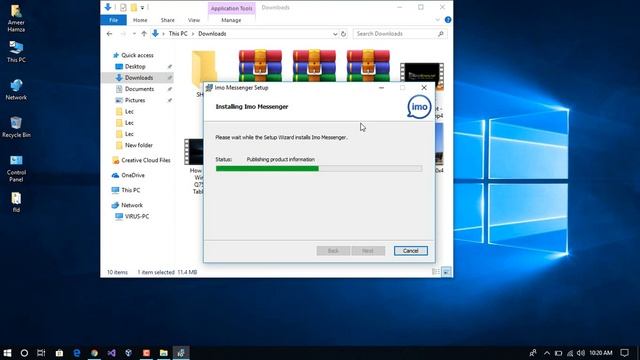The height and width of the screenshot is (360, 640).
Task: Minimize the Imo Messenger Setup window
Action: (381, 88)
